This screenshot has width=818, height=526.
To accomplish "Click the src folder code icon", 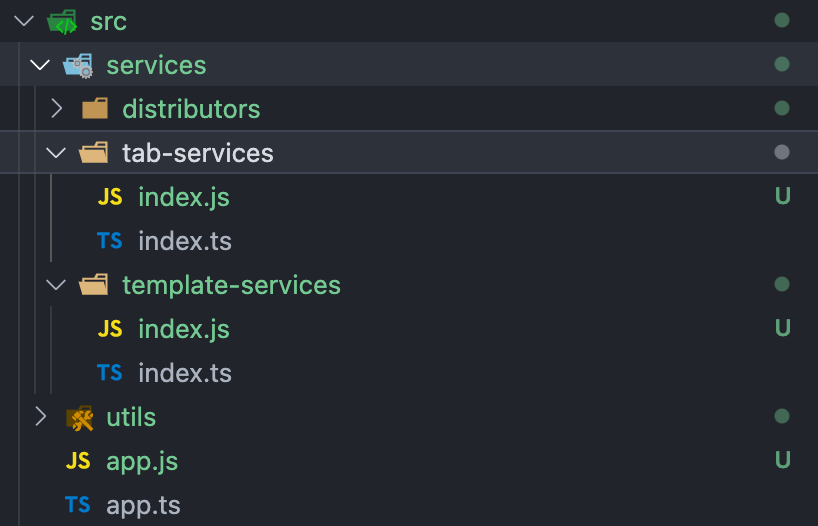I will coord(62,21).
